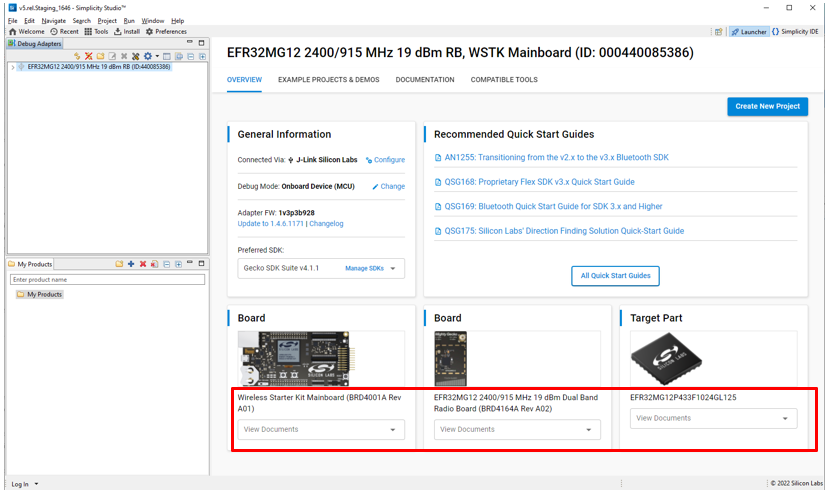Expand the EFR32MG12 device tree node
Viewport: 829px width, 490px height.
tap(12, 67)
